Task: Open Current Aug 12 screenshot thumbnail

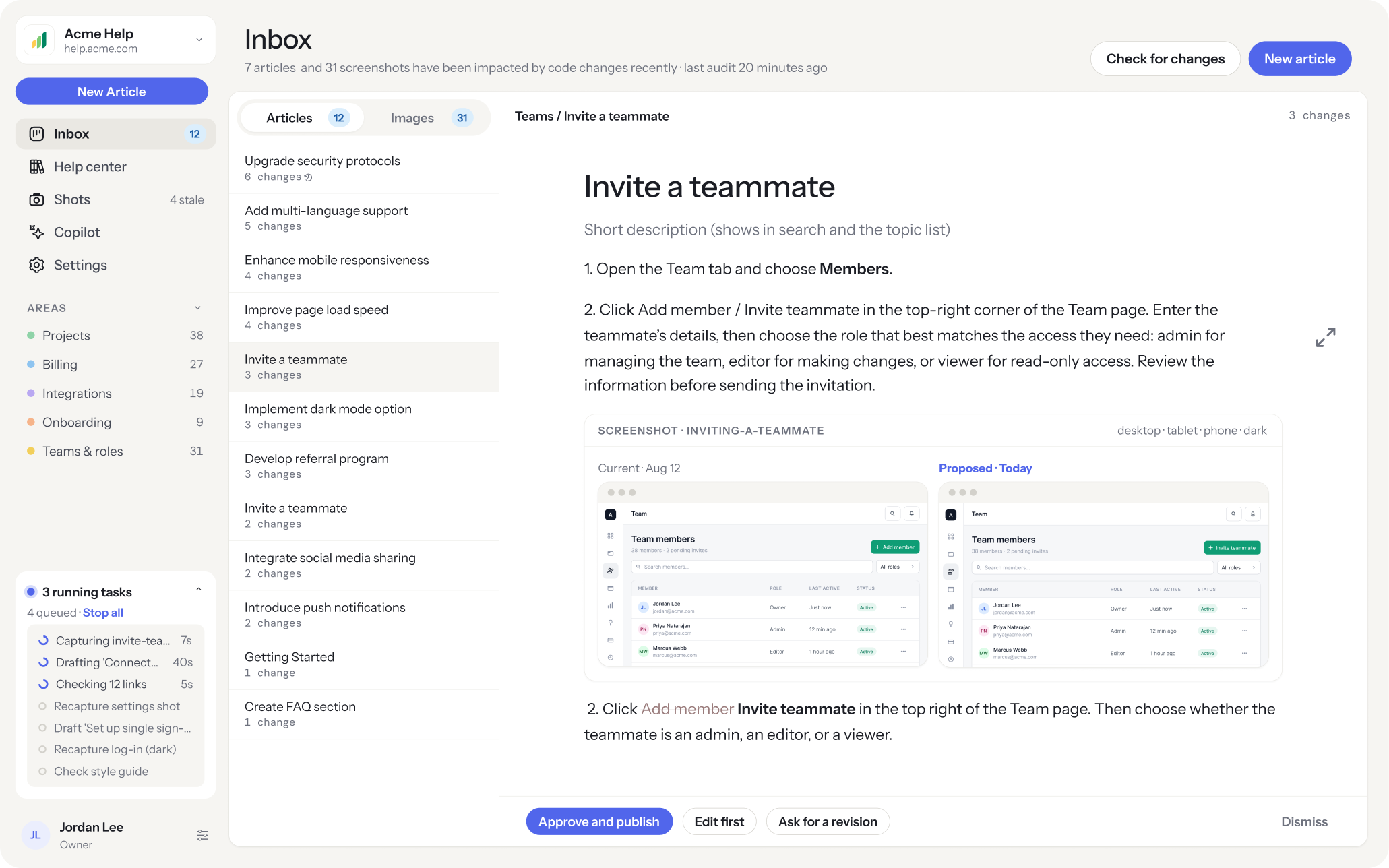Action: pos(763,574)
